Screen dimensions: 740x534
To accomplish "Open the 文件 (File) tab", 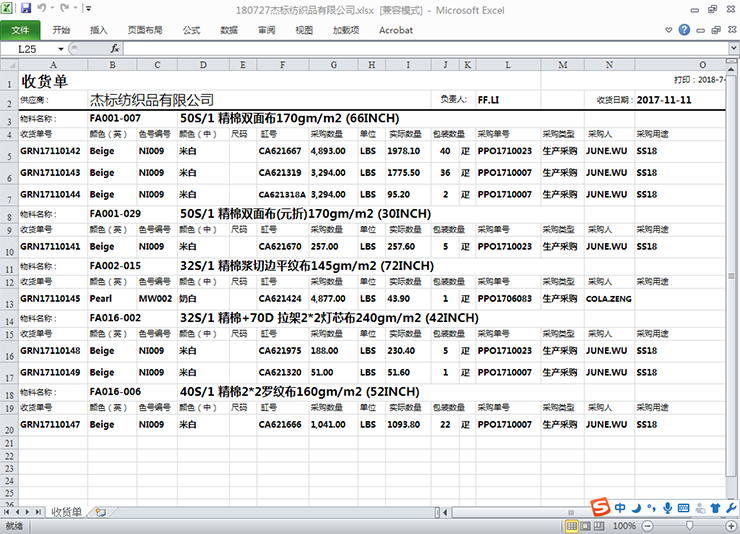I will tap(20, 30).
